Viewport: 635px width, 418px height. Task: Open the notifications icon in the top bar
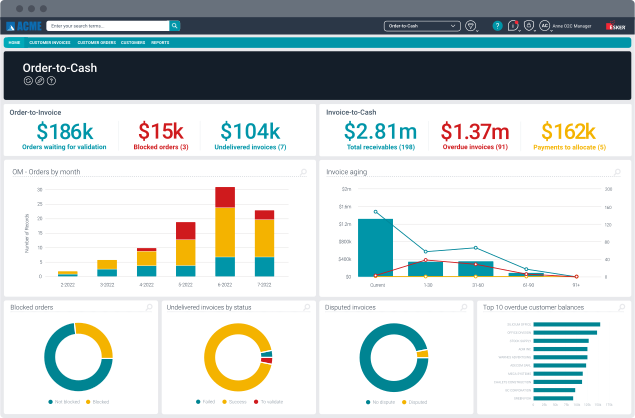pos(513,25)
